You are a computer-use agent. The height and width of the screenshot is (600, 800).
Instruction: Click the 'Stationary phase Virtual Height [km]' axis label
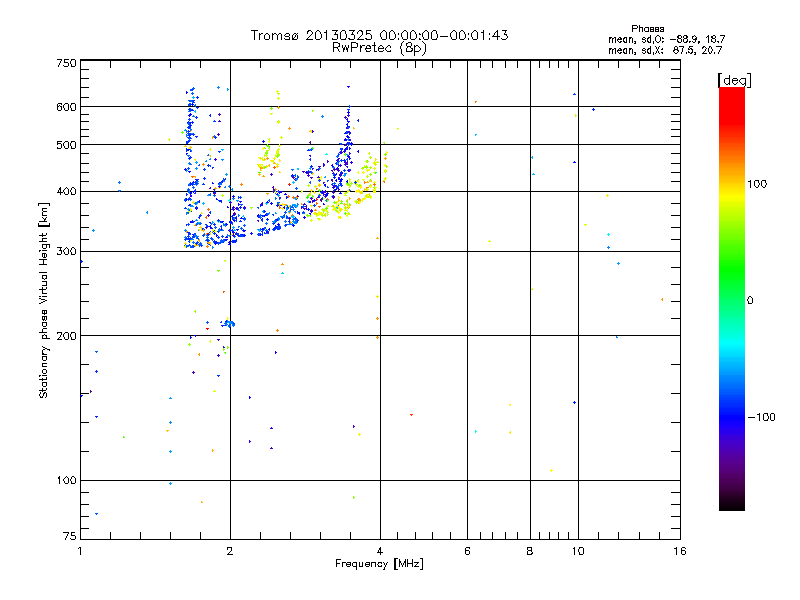coord(44,300)
